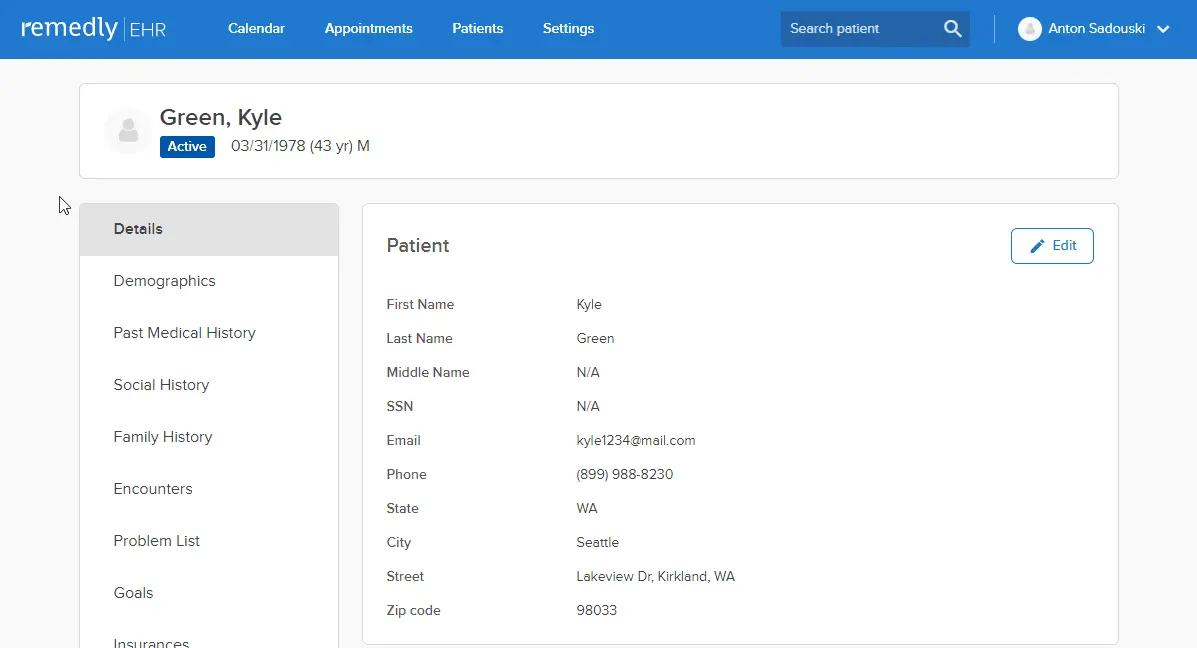Click the First Name field label

click(x=420, y=305)
